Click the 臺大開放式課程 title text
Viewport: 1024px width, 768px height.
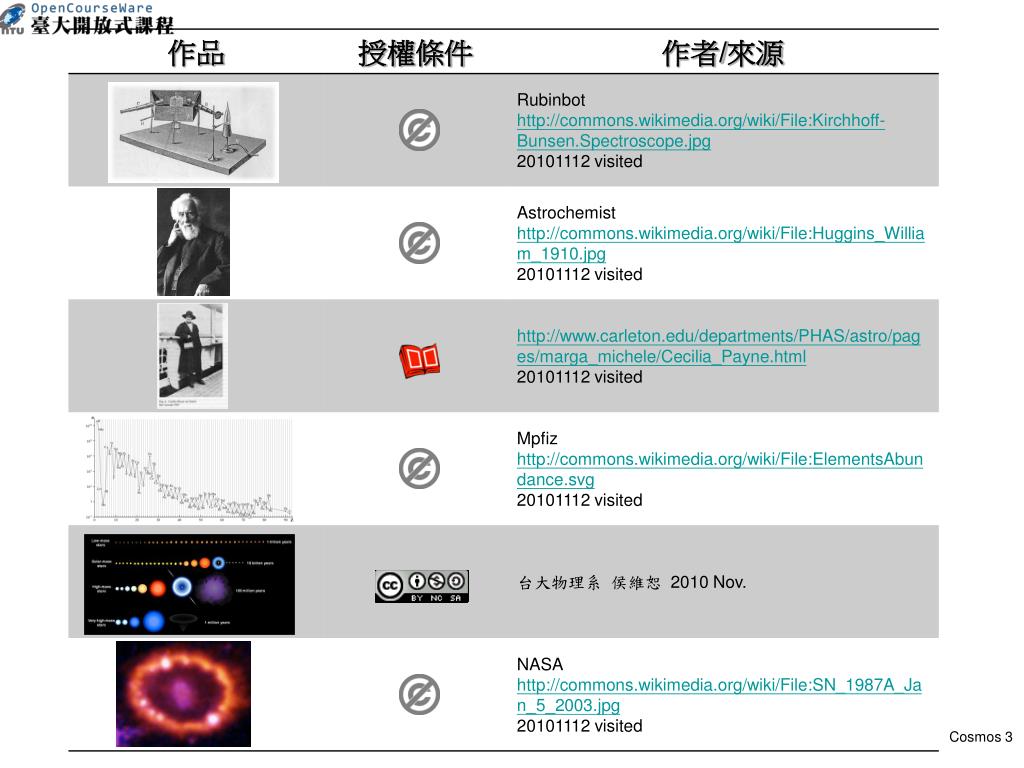click(x=103, y=25)
